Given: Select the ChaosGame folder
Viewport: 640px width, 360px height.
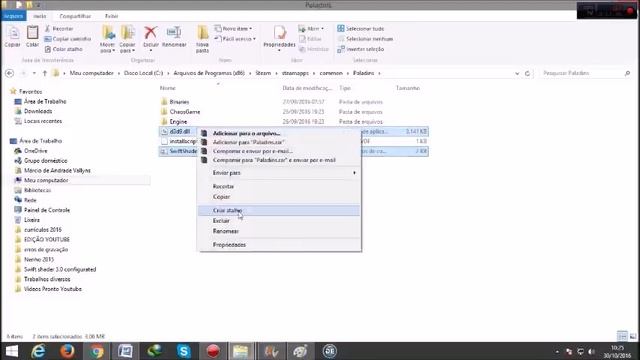Looking at the screenshot, I should click(x=184, y=111).
